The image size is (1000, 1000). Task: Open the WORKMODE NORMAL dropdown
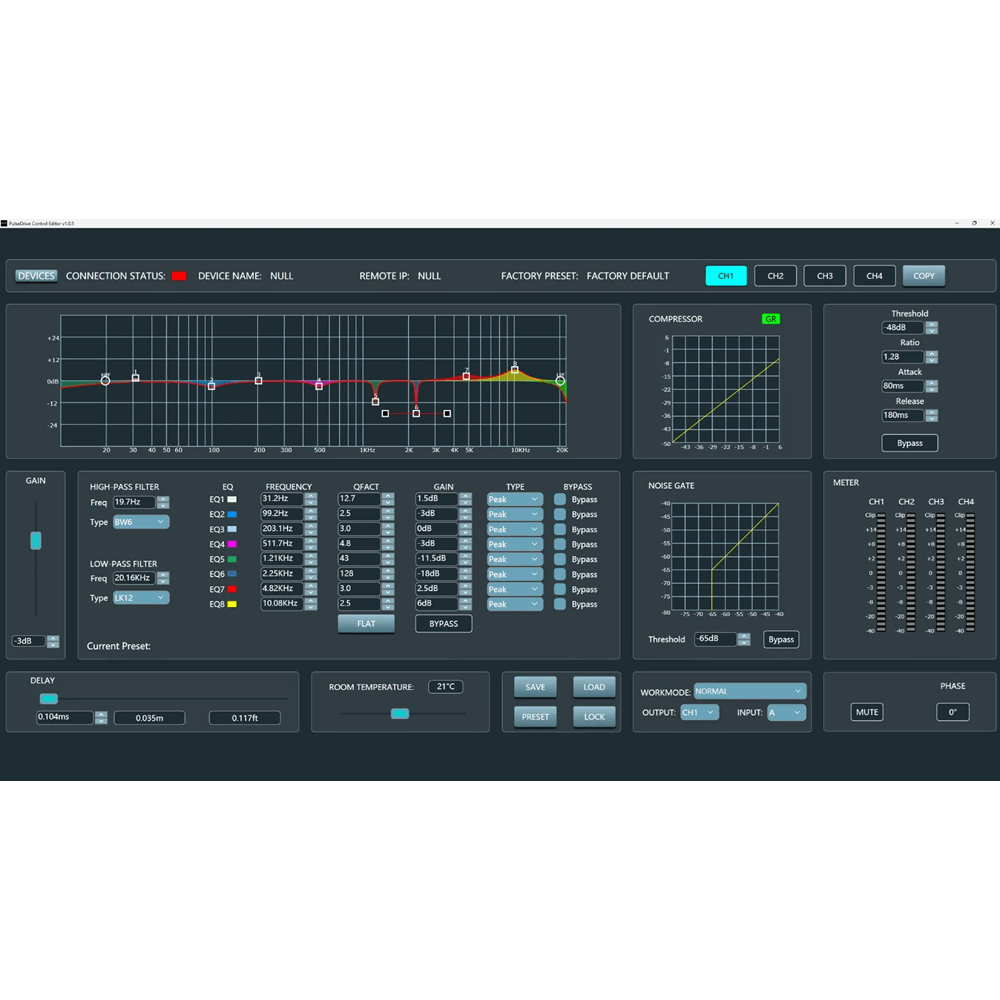(750, 691)
